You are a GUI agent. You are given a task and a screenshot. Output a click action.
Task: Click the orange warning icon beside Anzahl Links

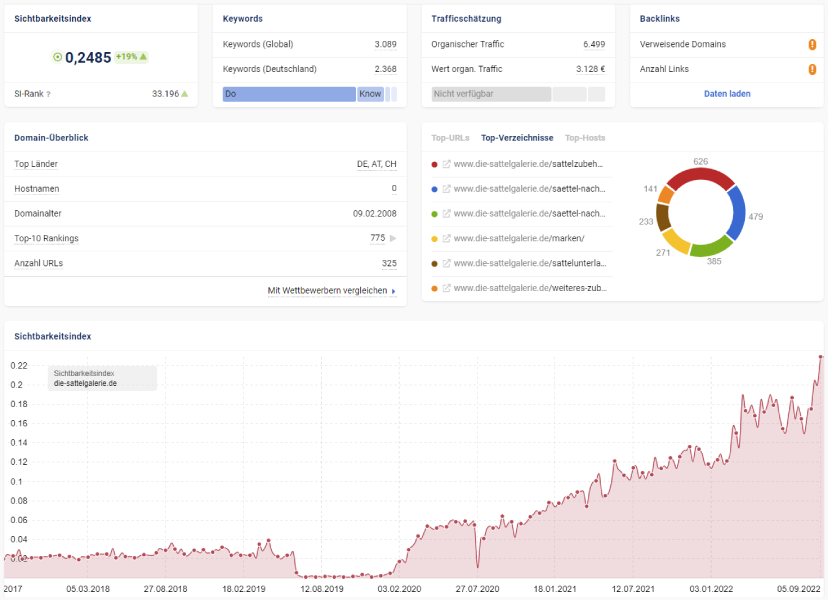(812, 69)
